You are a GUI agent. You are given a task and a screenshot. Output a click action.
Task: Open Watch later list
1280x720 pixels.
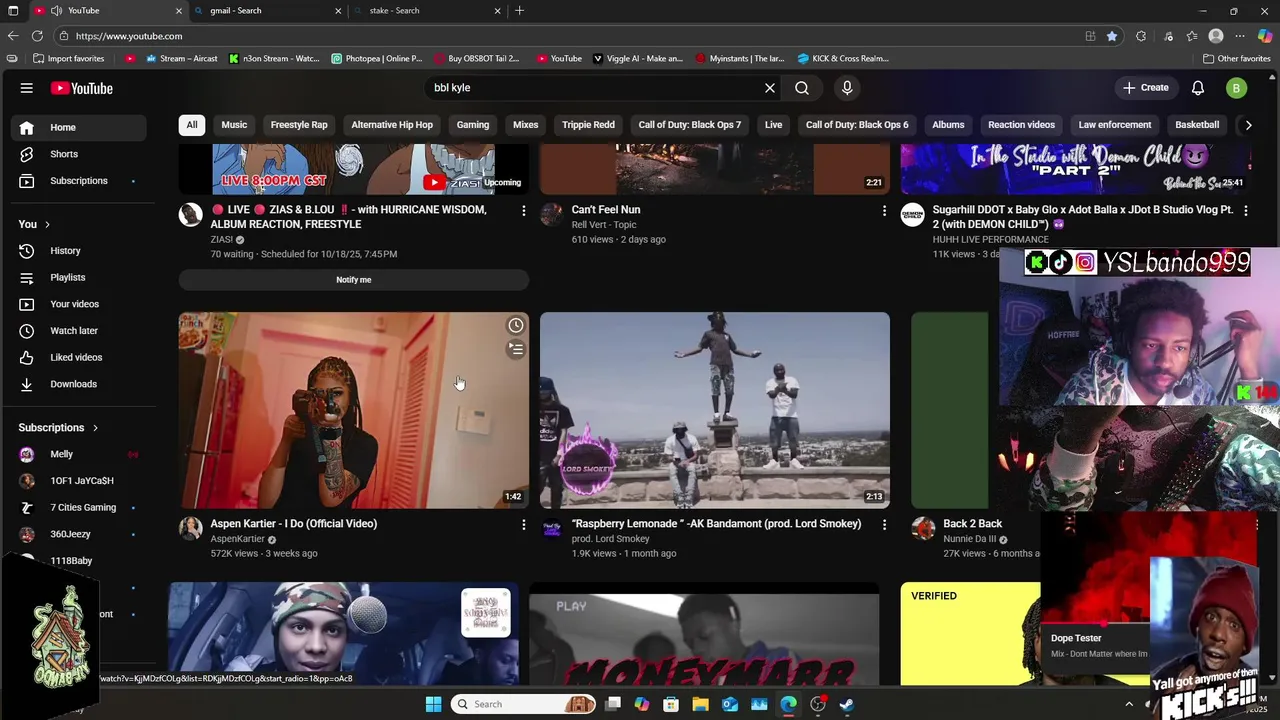pos(79,331)
